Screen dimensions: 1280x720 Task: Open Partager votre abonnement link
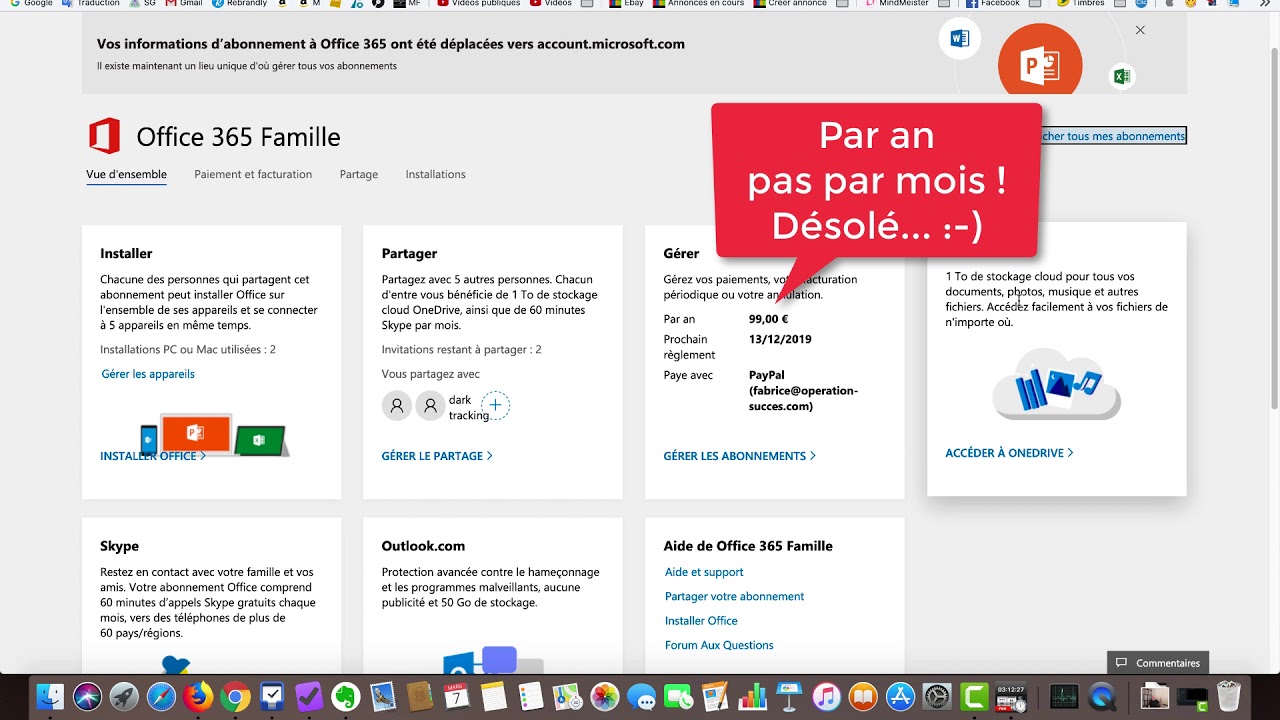[734, 596]
